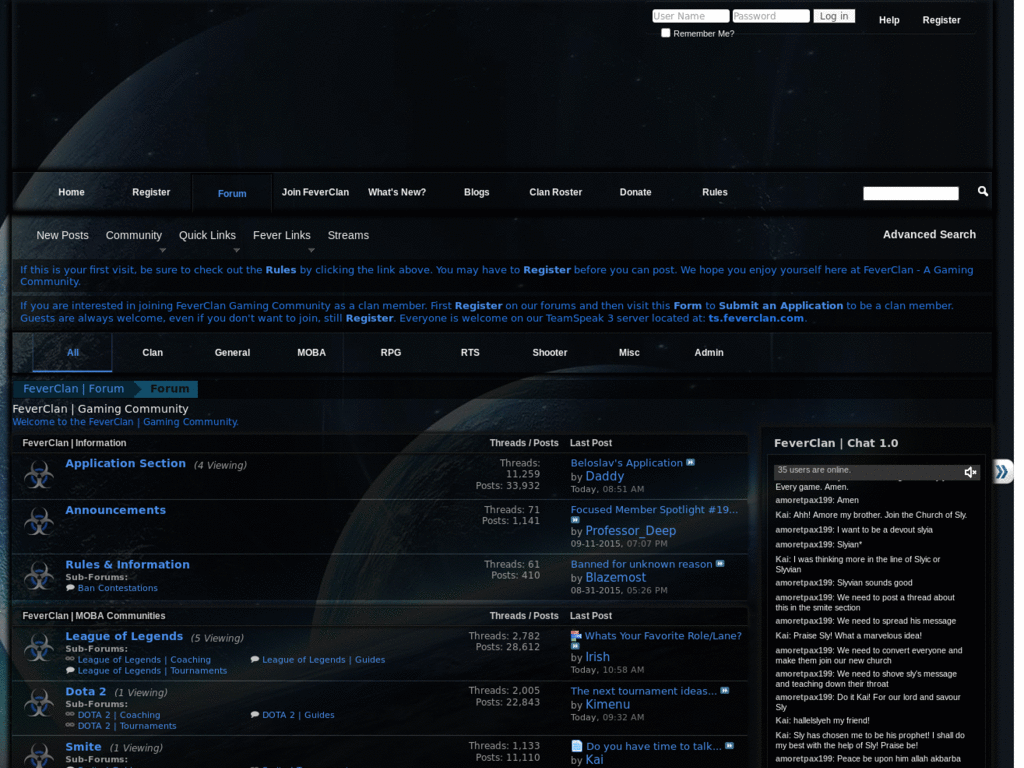Select the General category tab
This screenshot has height=768, width=1024.
pos(232,352)
